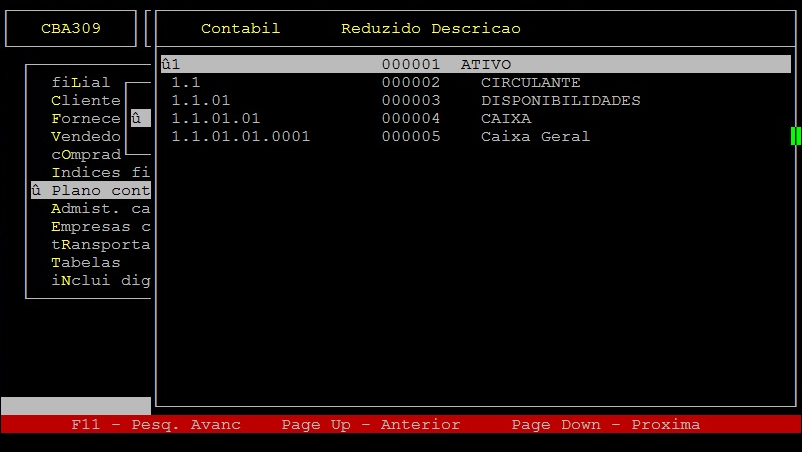
Task: Open the Tabelas menu entry
Action: coord(85,262)
